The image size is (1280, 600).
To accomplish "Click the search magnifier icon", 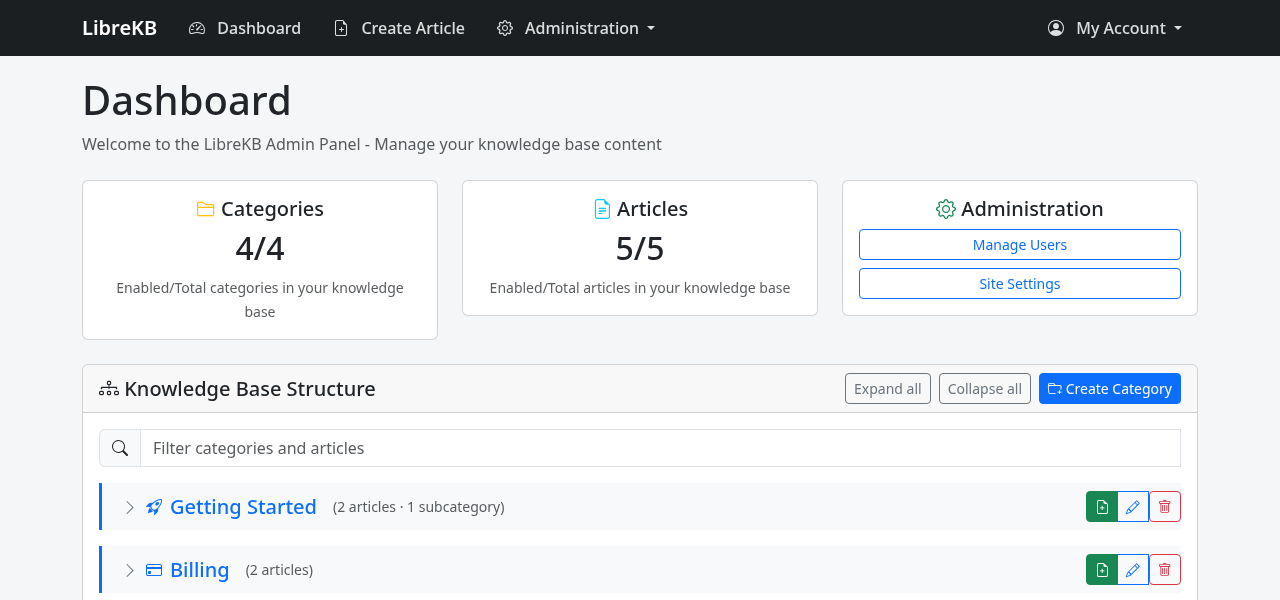I will pos(120,448).
